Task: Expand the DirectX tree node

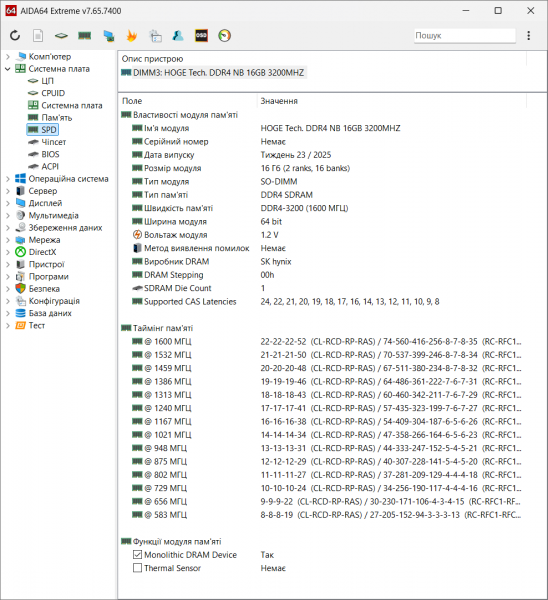Action: pyautogui.click(x=8, y=252)
